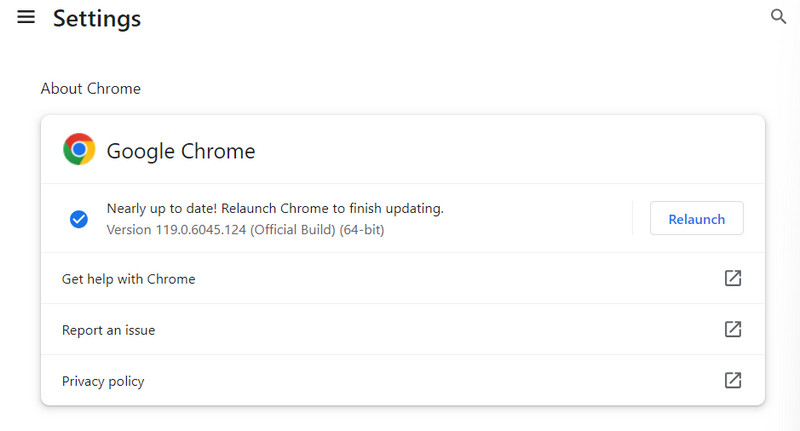Click the Google Chrome logo
Image resolution: width=800 pixels, height=431 pixels.
point(79,150)
